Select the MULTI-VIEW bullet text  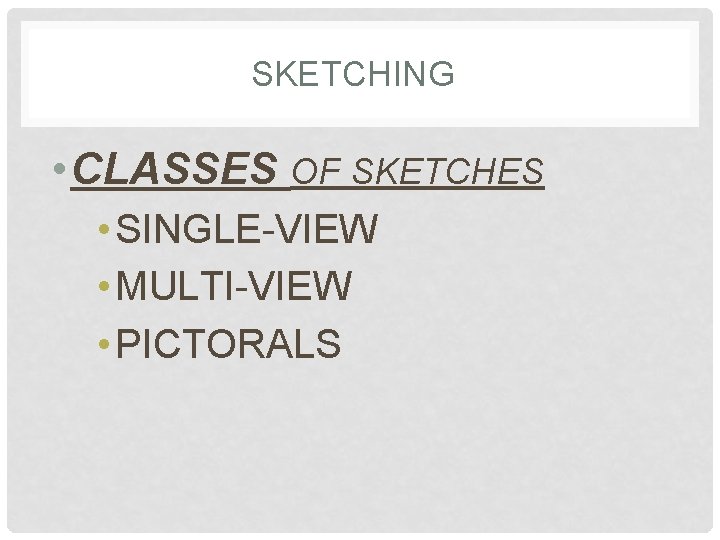[234, 286]
